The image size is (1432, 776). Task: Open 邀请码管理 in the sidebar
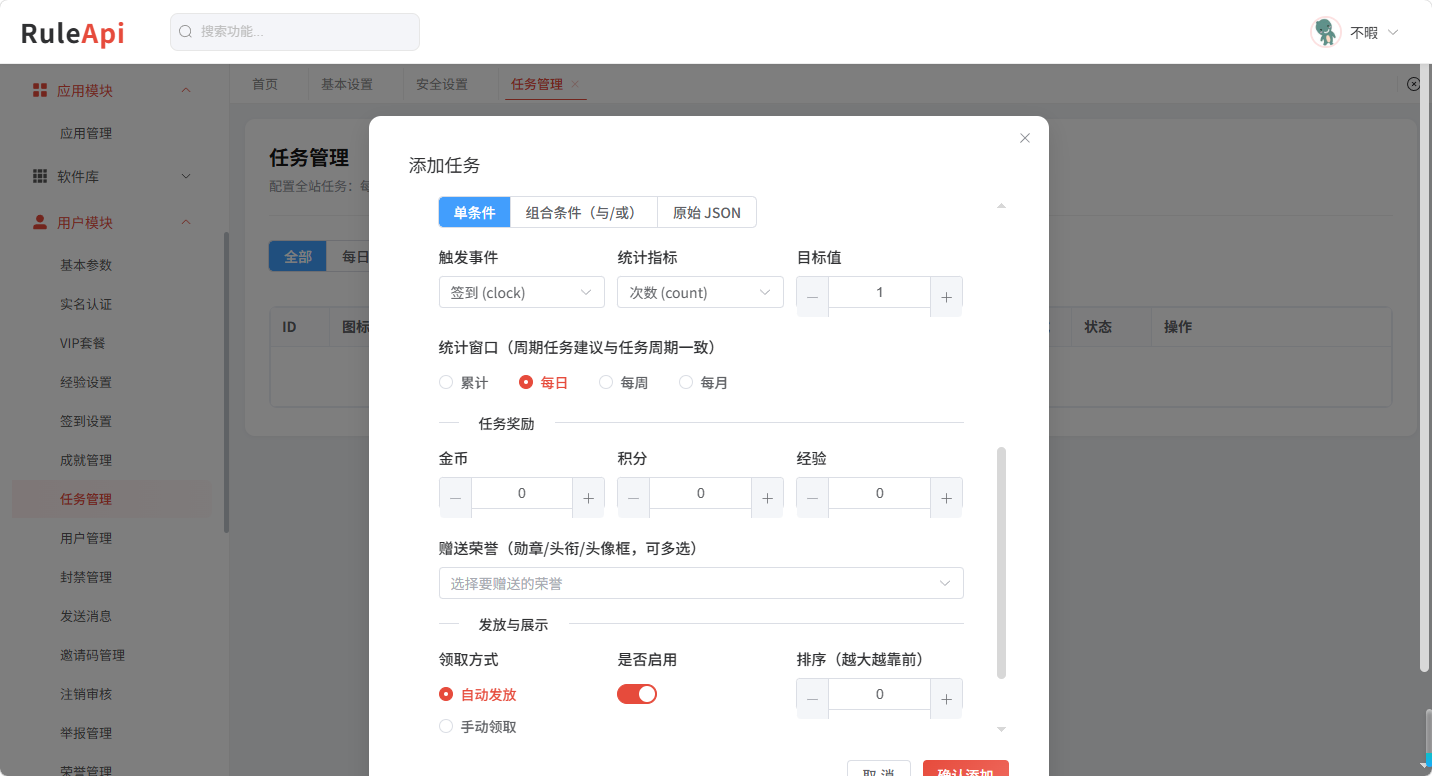pos(92,655)
